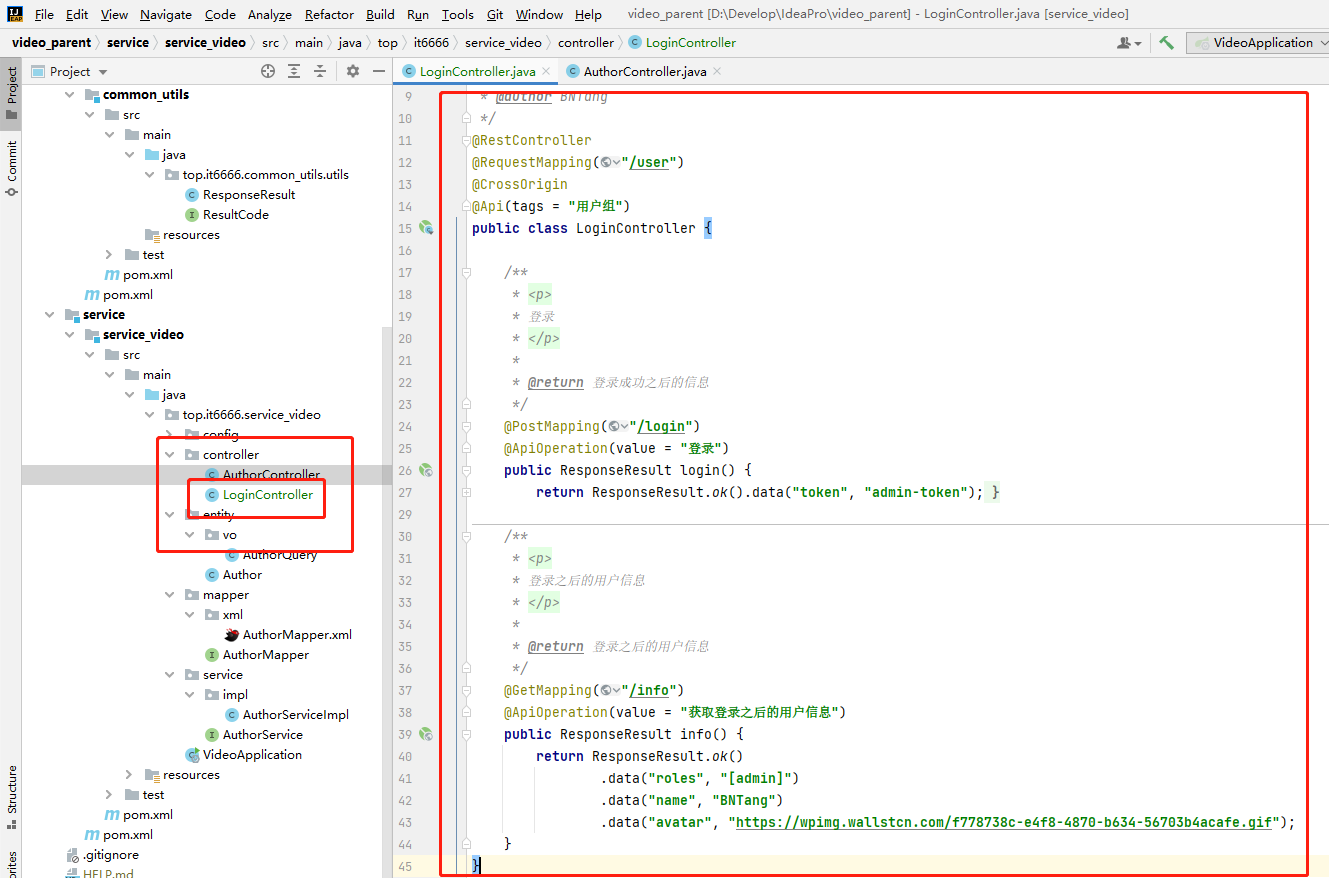Open the Structure tool window stripe
The height and width of the screenshot is (878, 1329).
tap(11, 797)
